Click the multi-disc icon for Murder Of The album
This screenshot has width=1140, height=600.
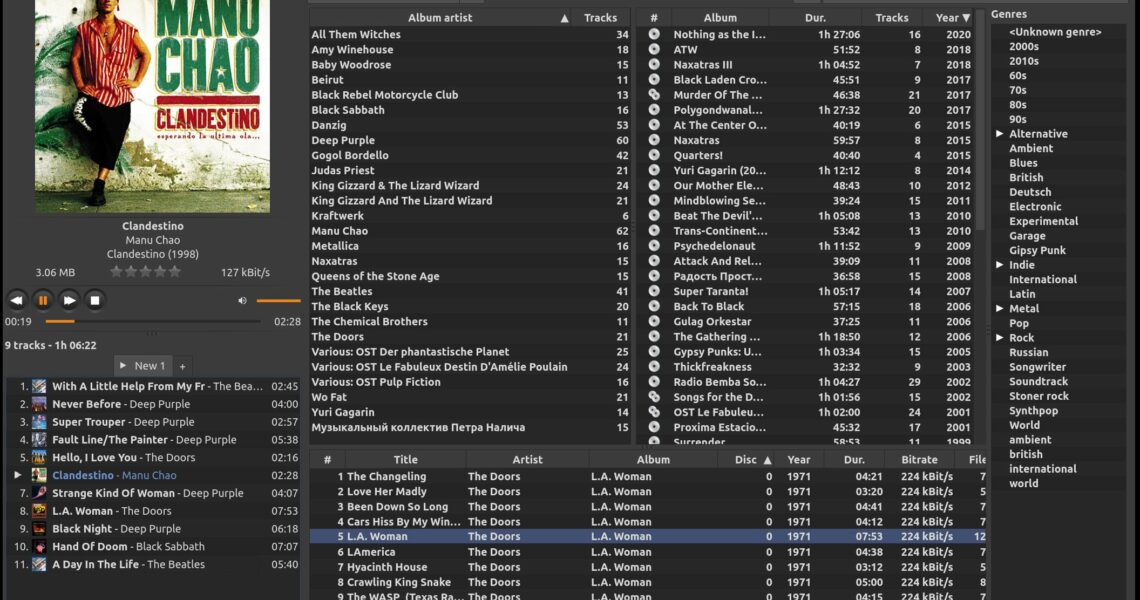tap(654, 95)
